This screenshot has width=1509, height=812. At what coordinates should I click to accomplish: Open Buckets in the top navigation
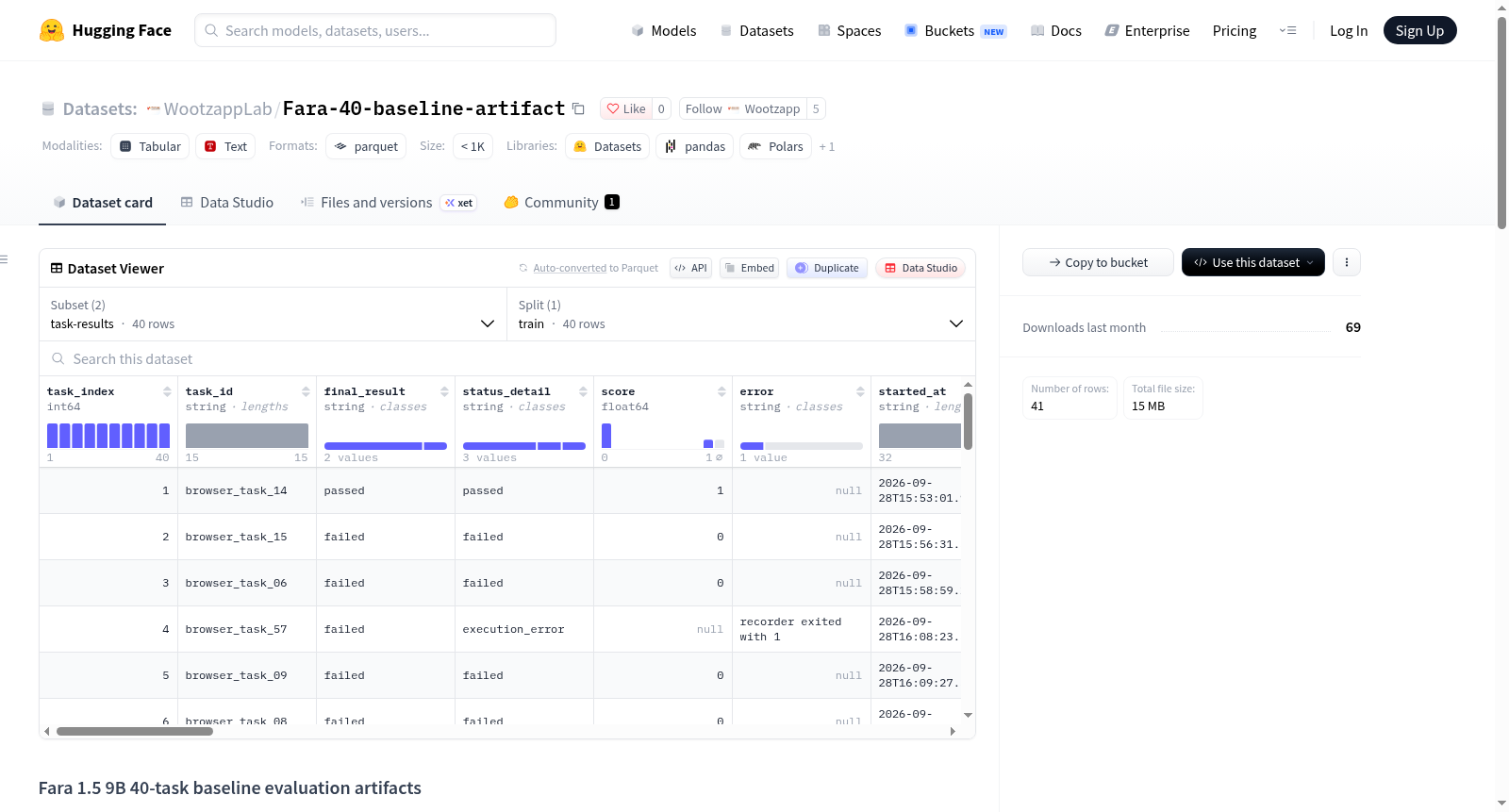click(955, 30)
